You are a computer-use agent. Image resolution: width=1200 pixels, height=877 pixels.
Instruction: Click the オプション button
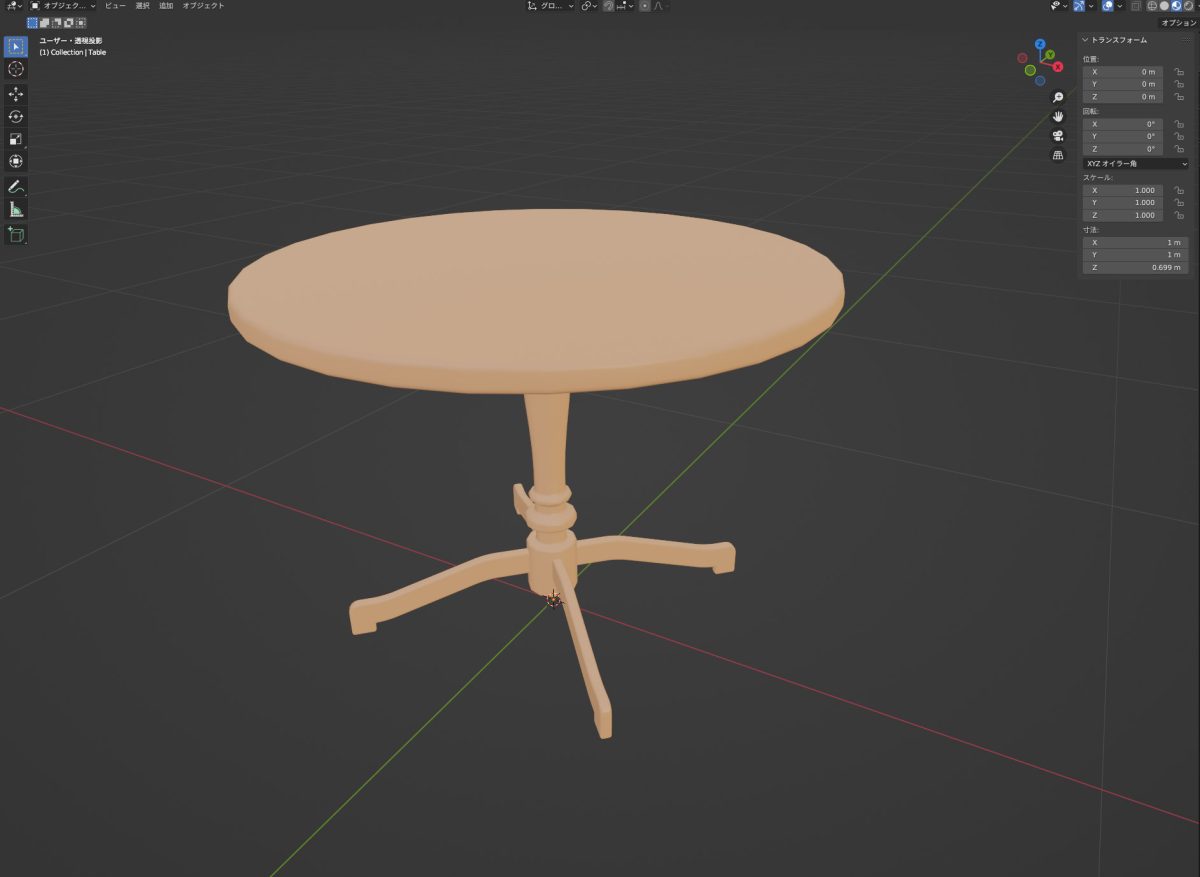(1178, 22)
